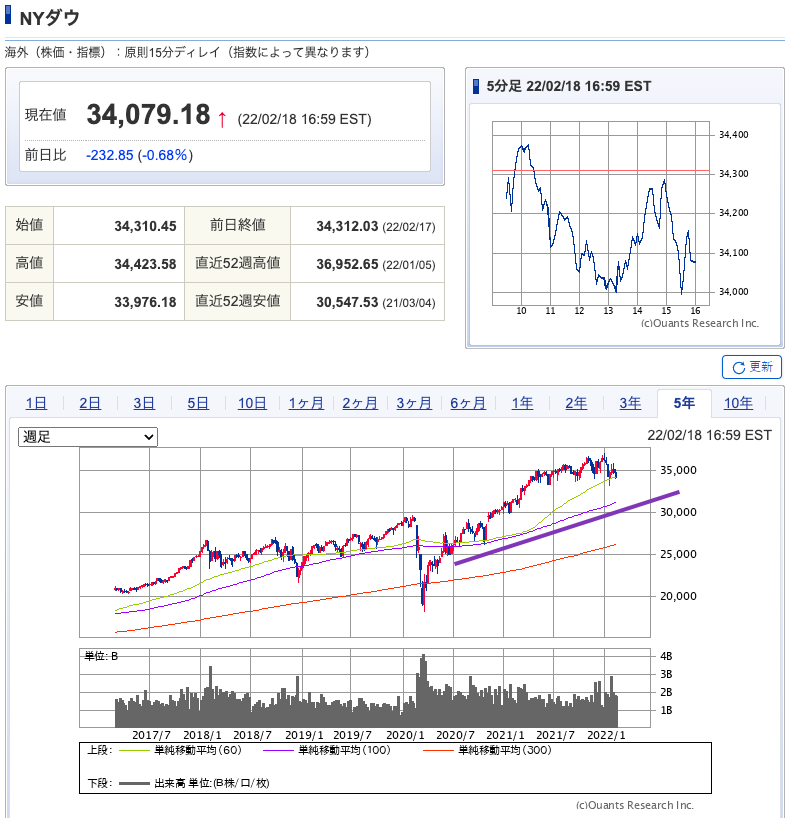Viewport: 796px width, 818px height.
Task: Click the 5分足 intraday chart
Action: [601, 213]
